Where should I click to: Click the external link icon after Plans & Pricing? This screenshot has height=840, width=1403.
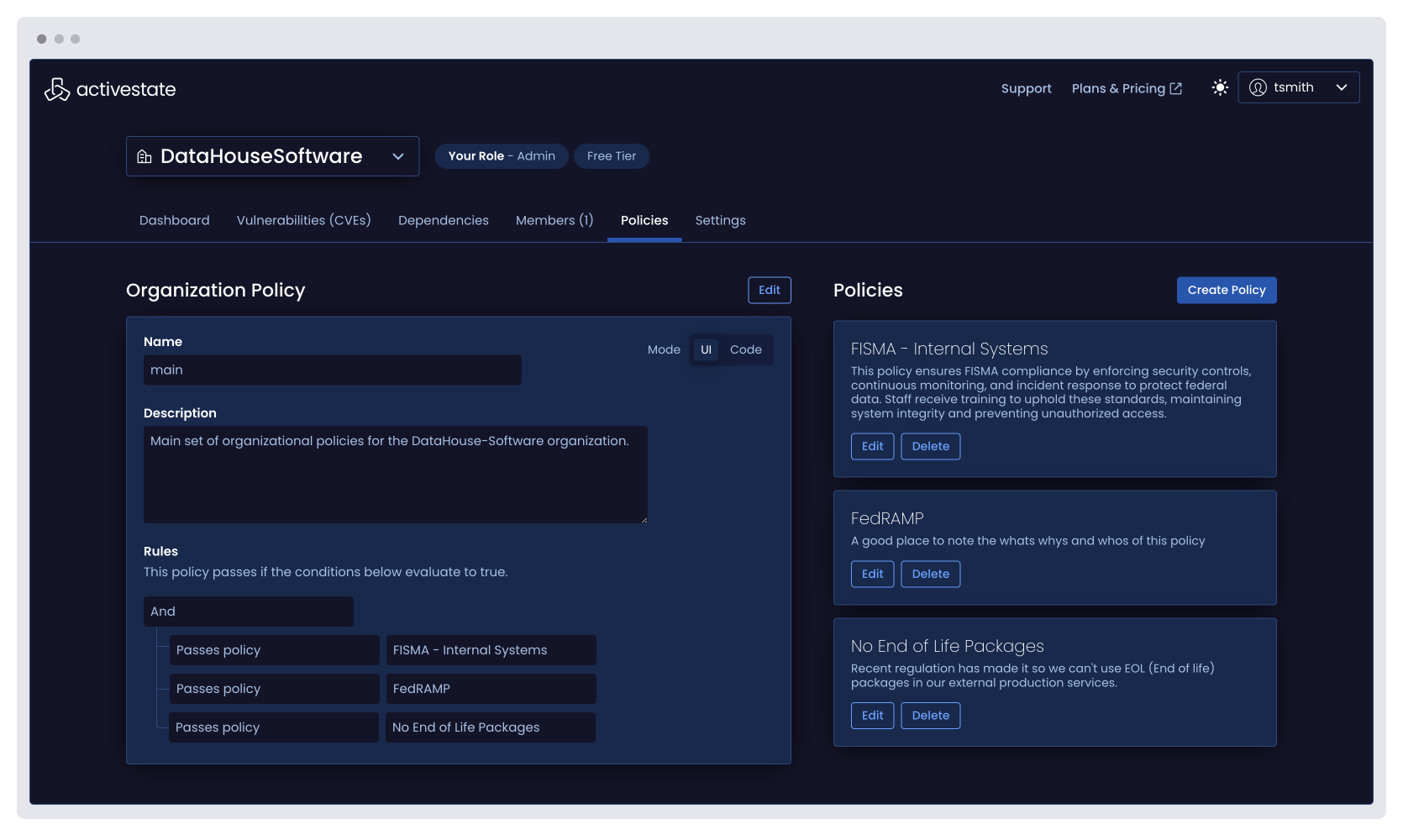tap(1176, 88)
